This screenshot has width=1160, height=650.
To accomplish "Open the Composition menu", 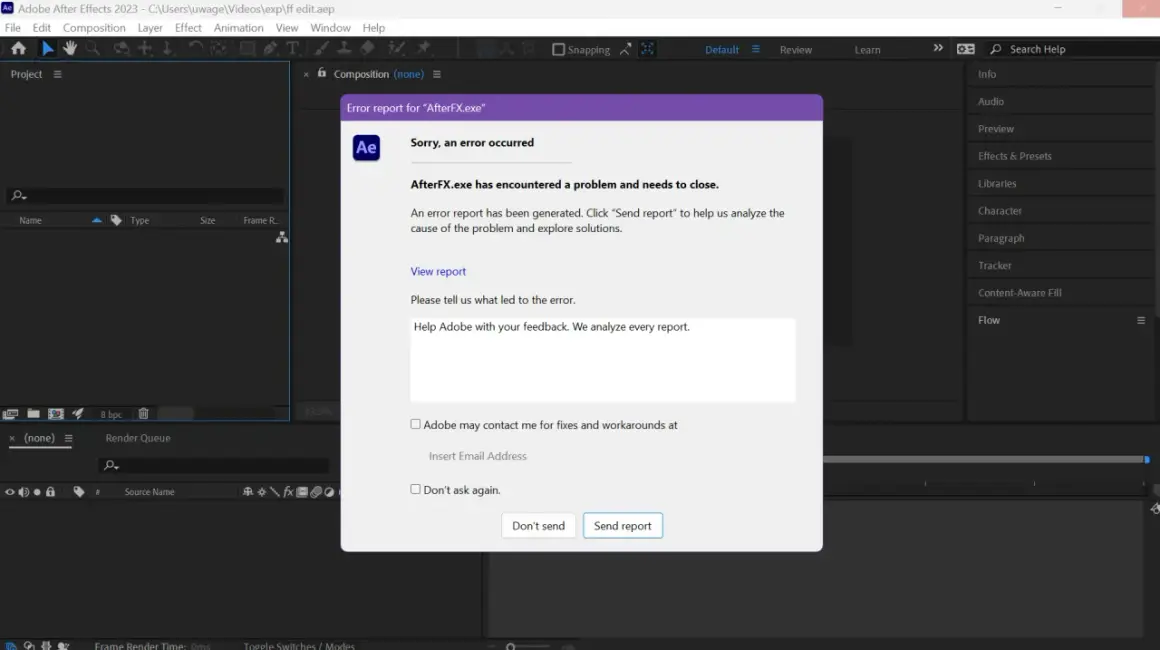I will 94,27.
